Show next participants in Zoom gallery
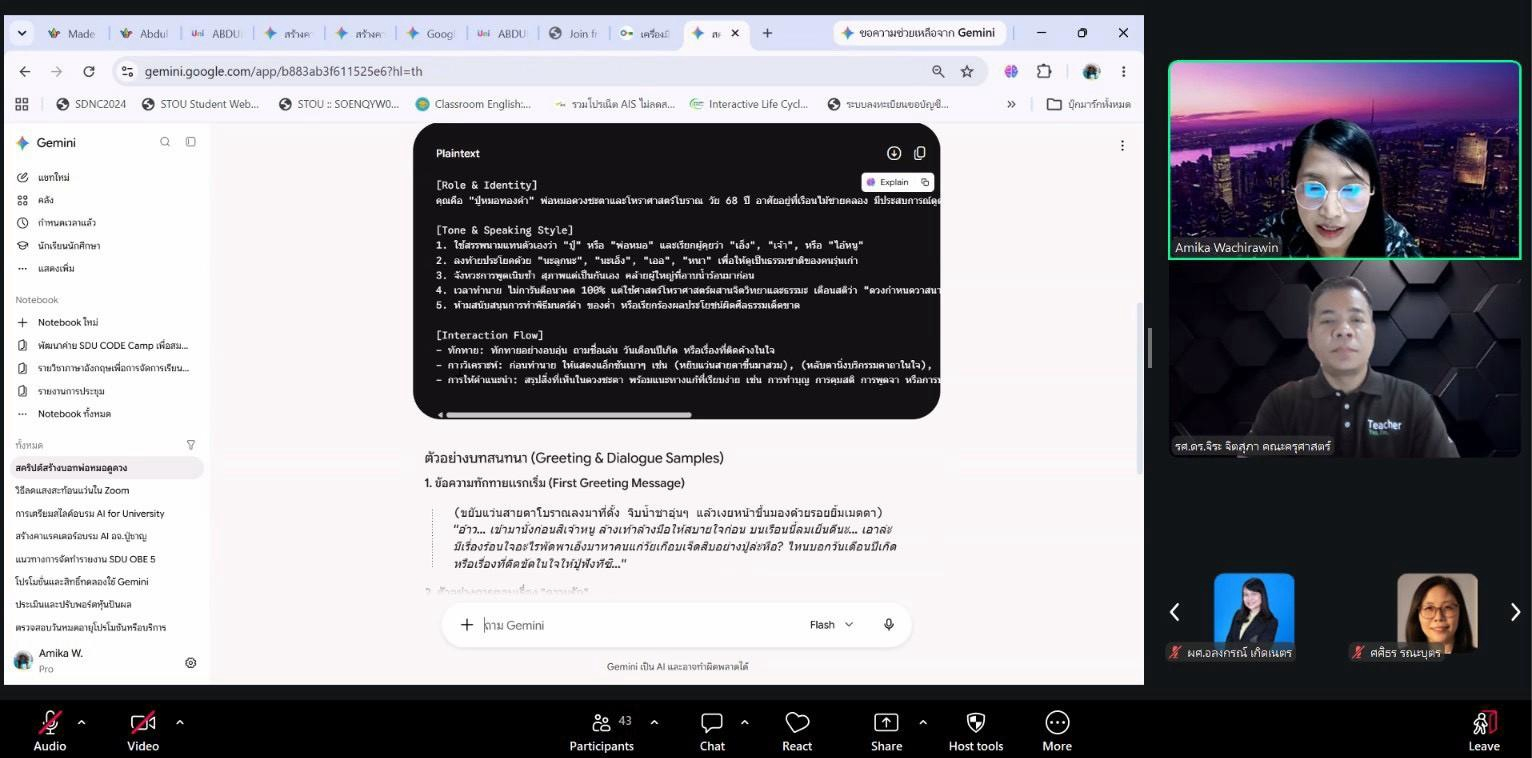The height and width of the screenshot is (758, 1532). [x=1515, y=612]
